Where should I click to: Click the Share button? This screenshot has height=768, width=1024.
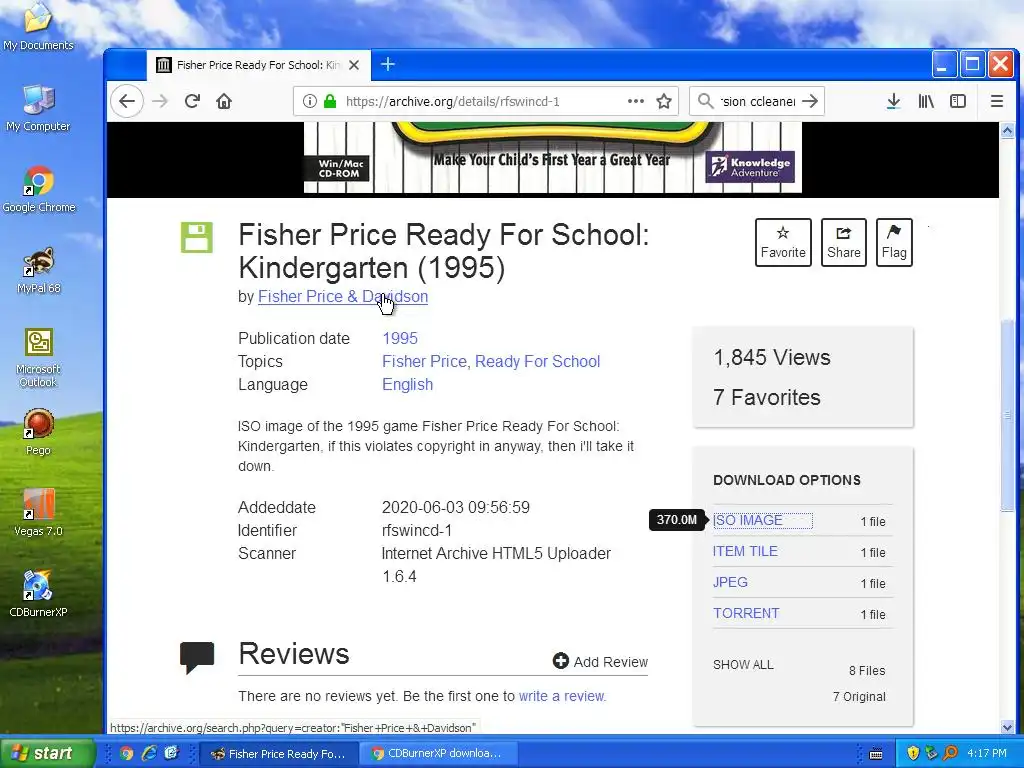click(x=844, y=242)
